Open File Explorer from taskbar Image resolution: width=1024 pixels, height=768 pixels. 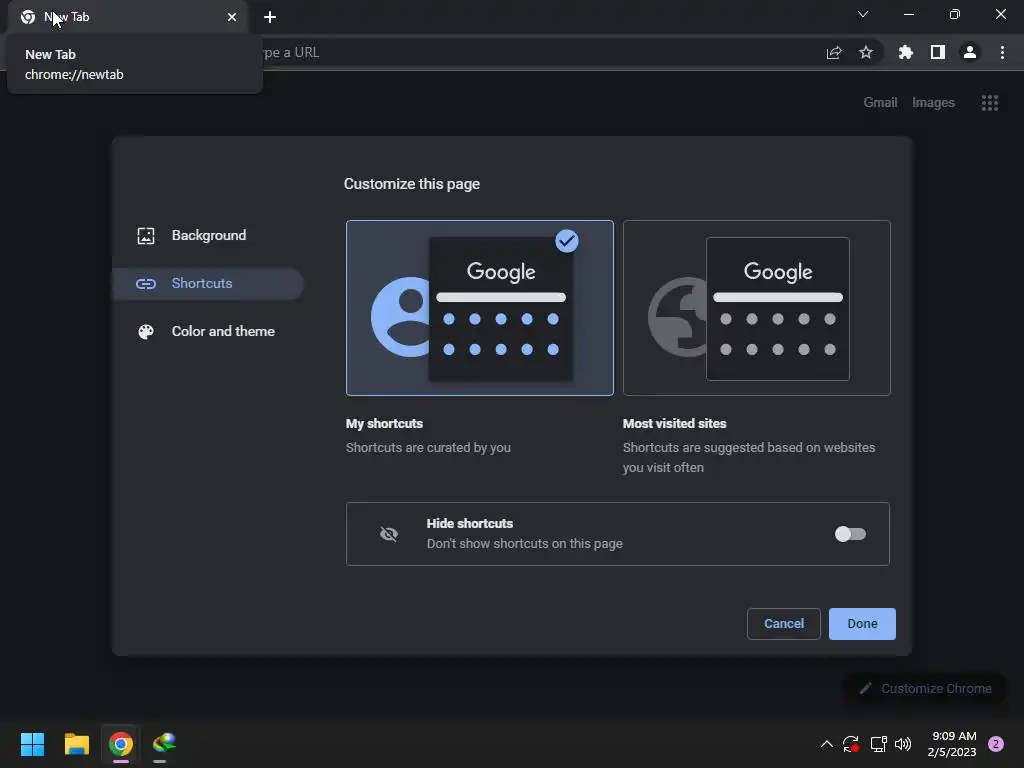click(x=76, y=744)
